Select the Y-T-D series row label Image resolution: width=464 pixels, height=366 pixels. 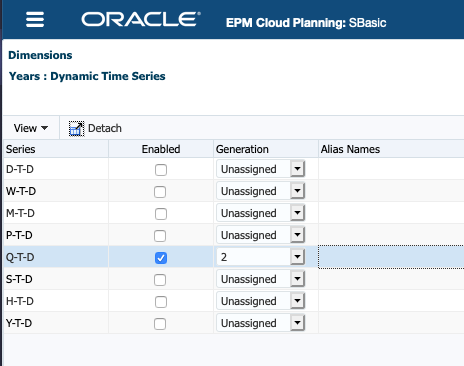click(19, 323)
